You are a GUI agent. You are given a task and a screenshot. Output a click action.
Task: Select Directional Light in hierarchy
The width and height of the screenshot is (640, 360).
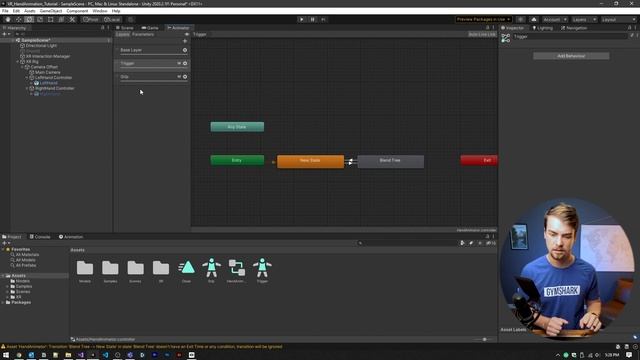pyautogui.click(x=41, y=46)
